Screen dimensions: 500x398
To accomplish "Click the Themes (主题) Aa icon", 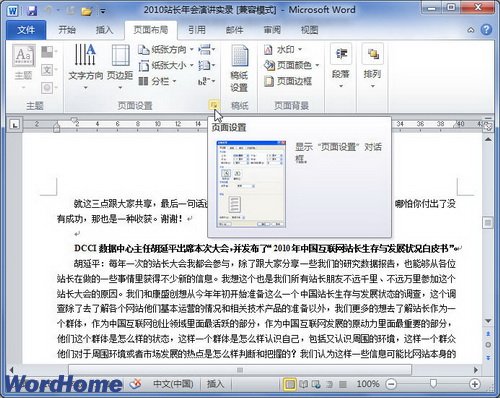I will pos(24,55).
